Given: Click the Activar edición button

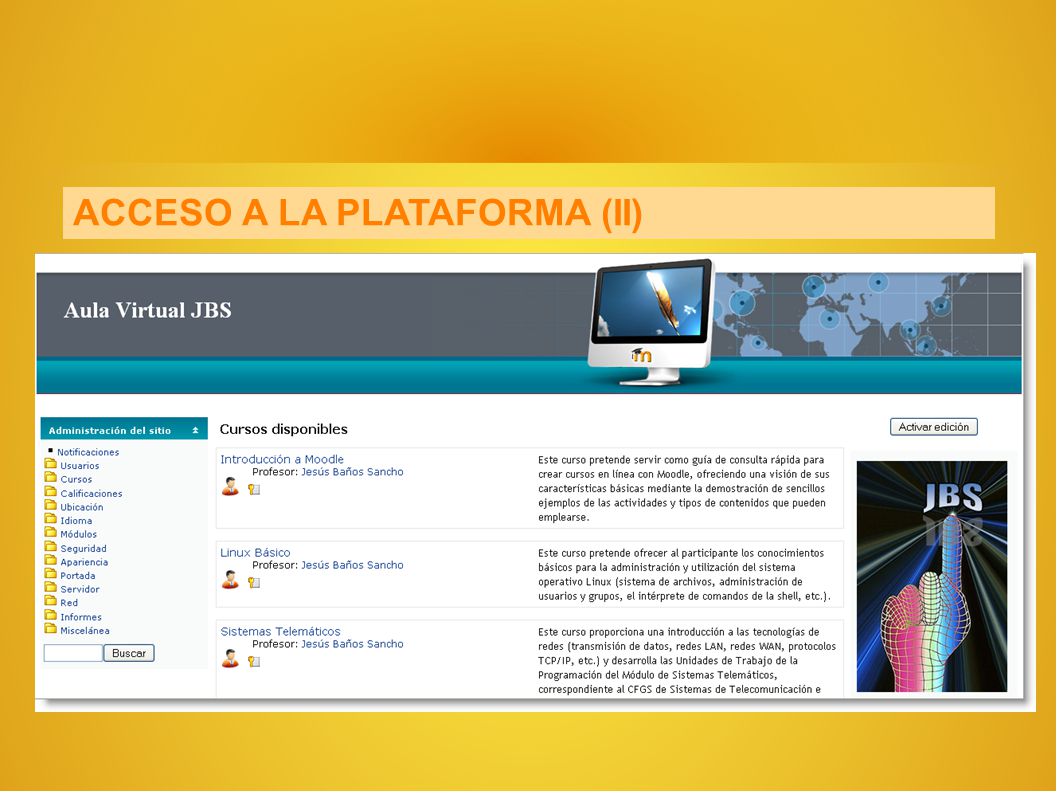Looking at the screenshot, I should (x=933, y=427).
